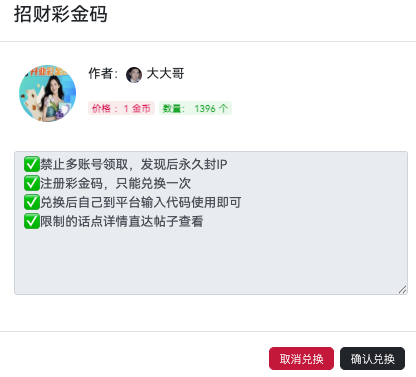Screen dimensions: 416x377
Task: Click the green check before 兑换后自己到平台
Action: 32,202
